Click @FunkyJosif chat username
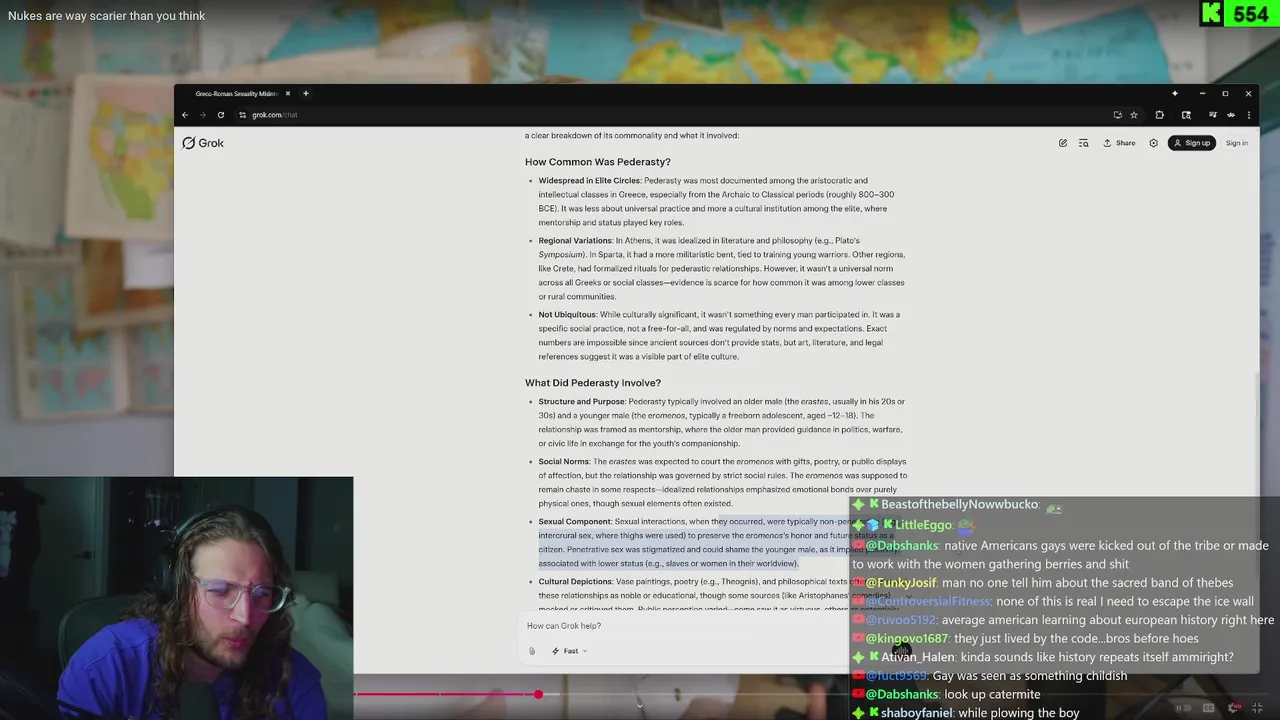Image resolution: width=1280 pixels, height=720 pixels. [901, 583]
